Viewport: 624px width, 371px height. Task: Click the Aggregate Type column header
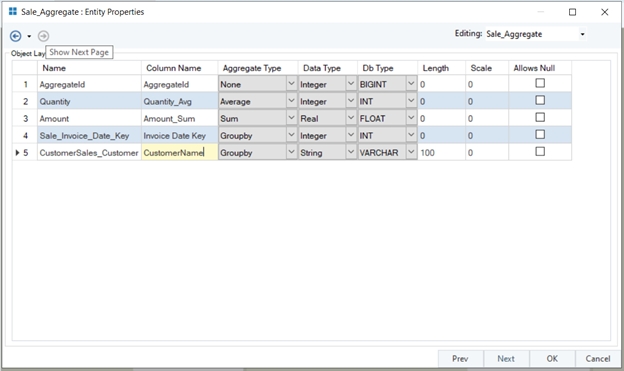pos(252,68)
